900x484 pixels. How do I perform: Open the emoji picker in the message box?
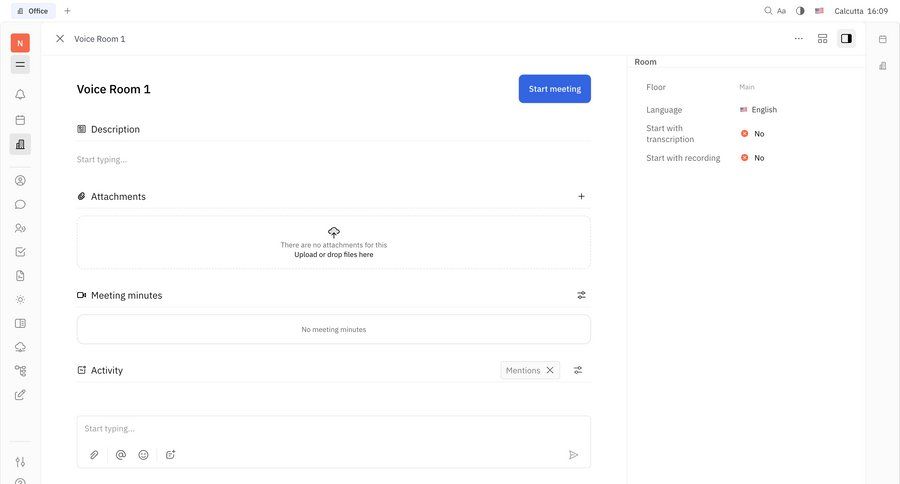pyautogui.click(x=143, y=455)
